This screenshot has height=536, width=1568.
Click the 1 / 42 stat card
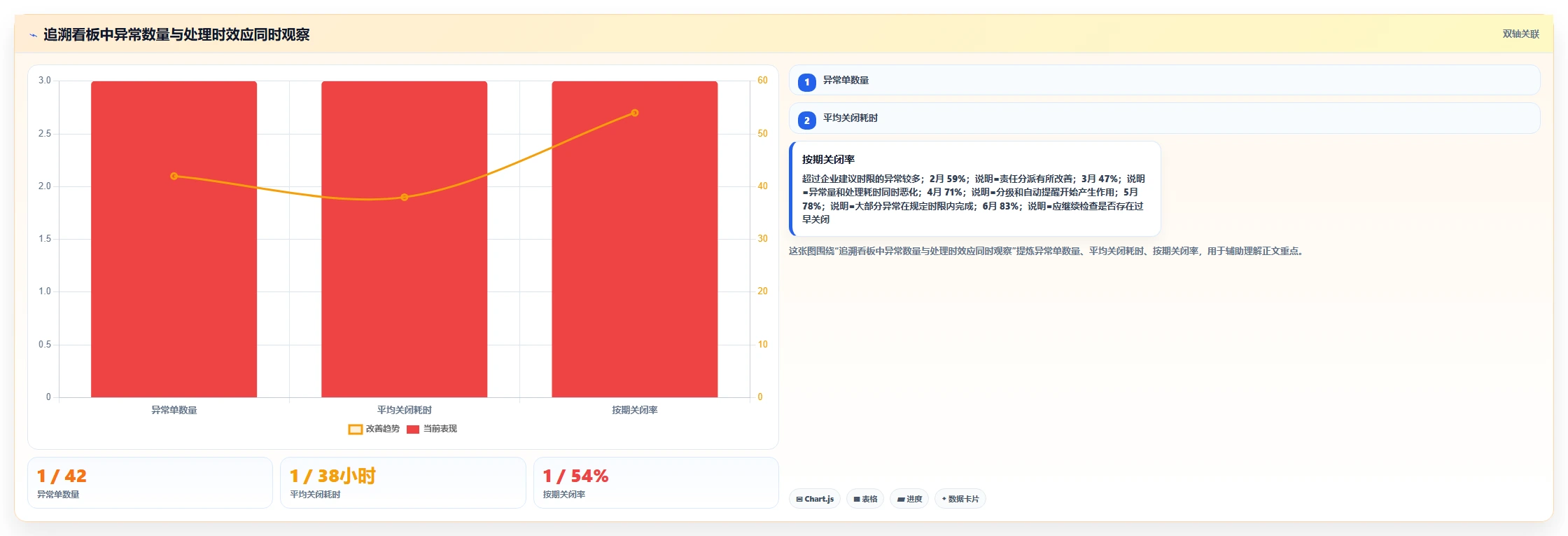click(x=150, y=483)
